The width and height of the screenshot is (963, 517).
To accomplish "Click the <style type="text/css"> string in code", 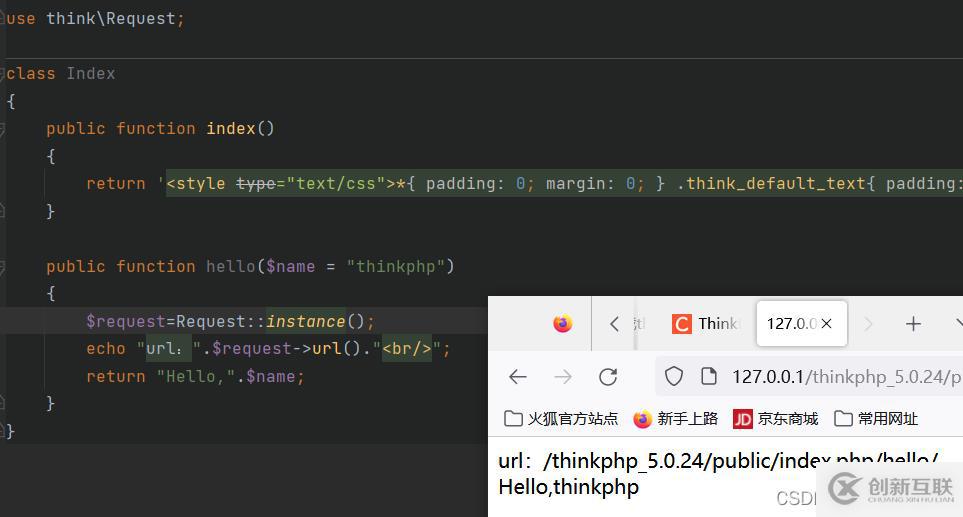I will pyautogui.click(x=281, y=184).
